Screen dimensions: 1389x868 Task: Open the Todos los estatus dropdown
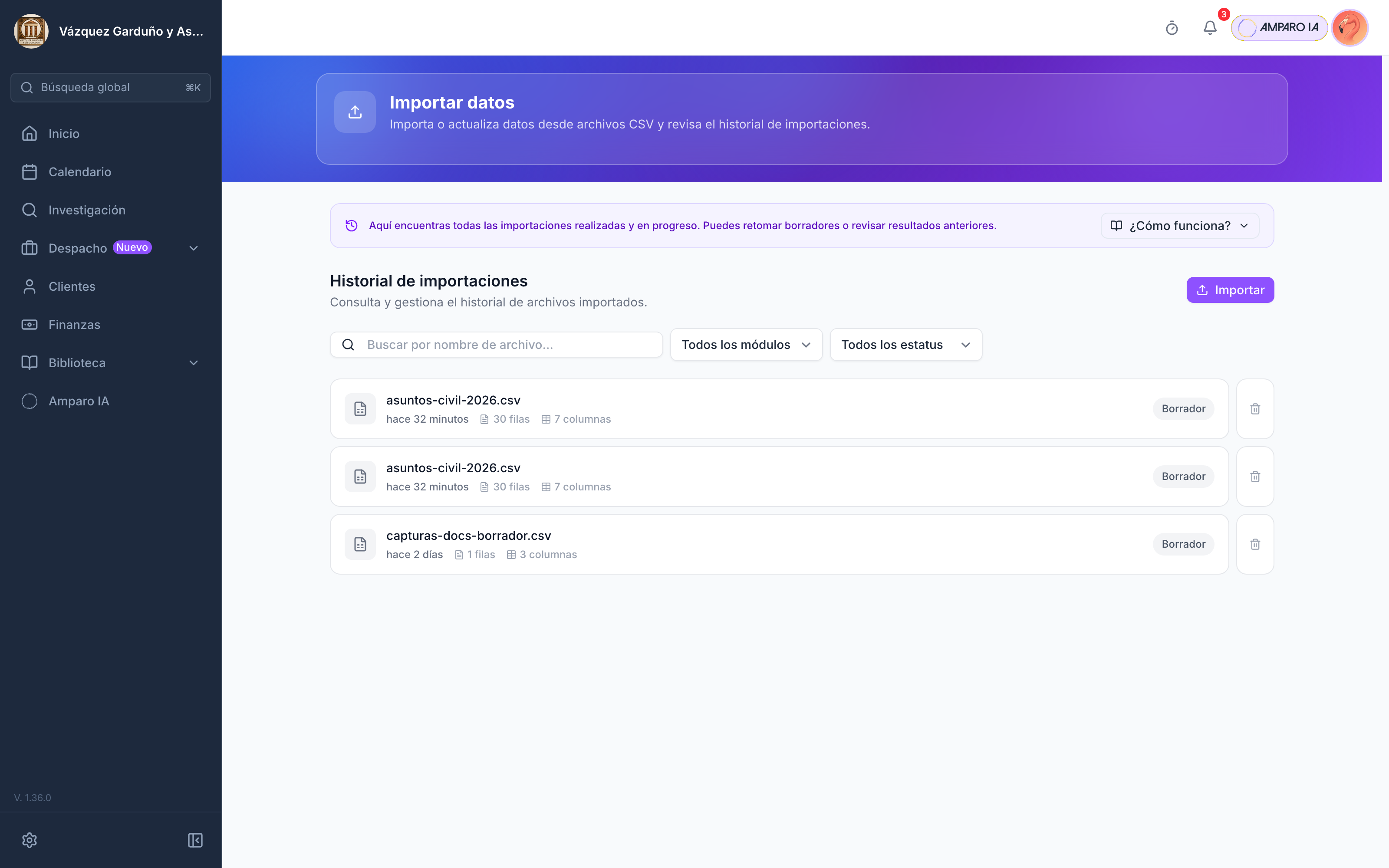(906, 345)
